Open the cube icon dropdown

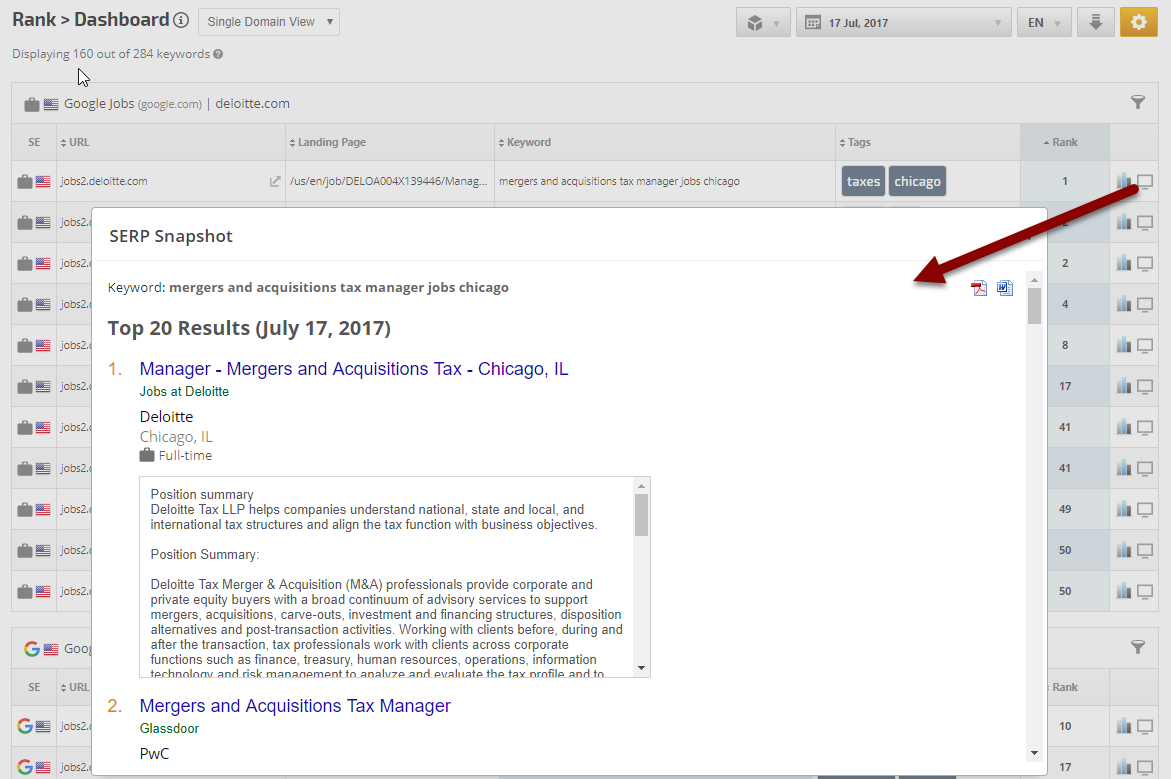pyautogui.click(x=763, y=22)
